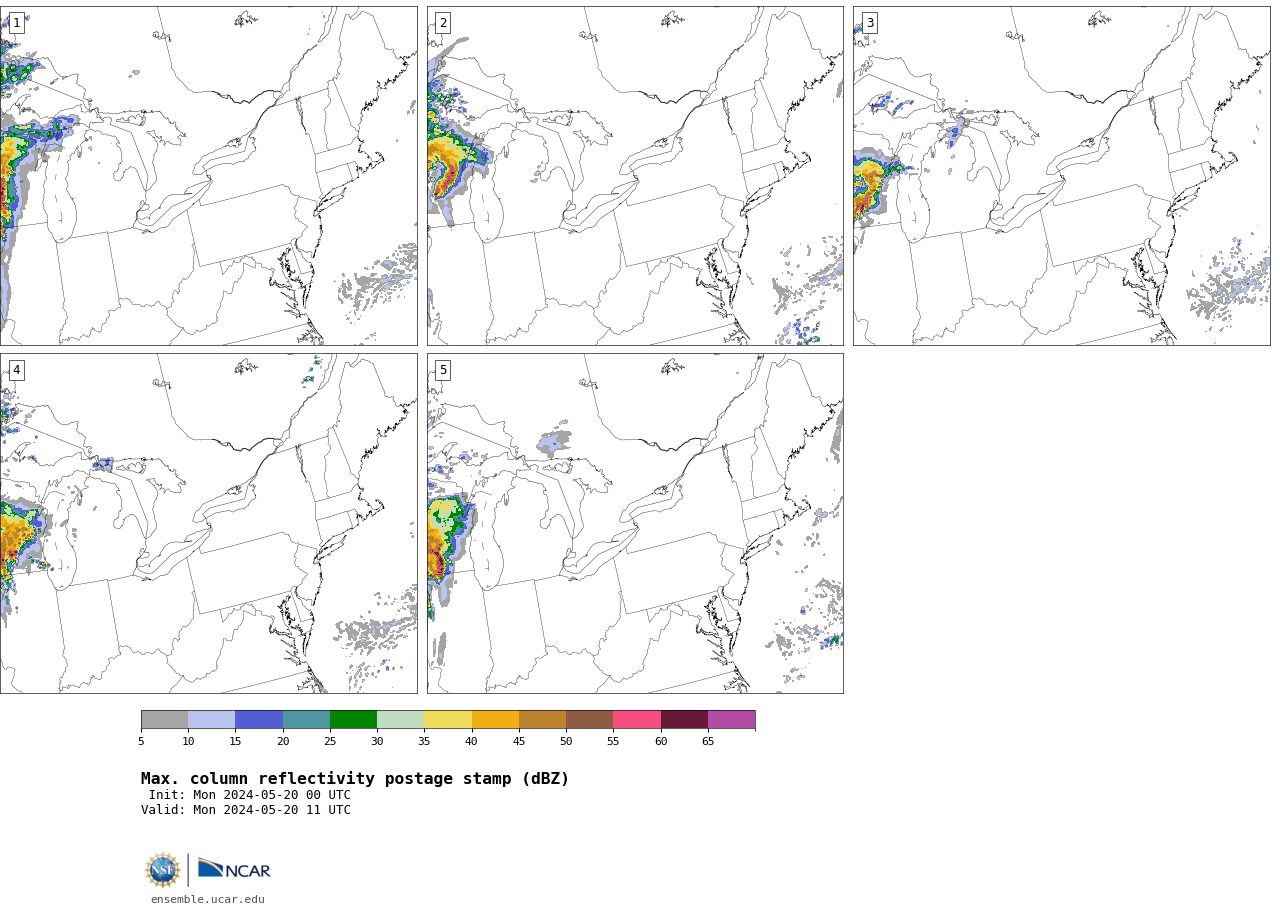Image resolution: width=1280 pixels, height=910 pixels.
Task: Click the NCAR logo
Action: pyautogui.click(x=234, y=869)
